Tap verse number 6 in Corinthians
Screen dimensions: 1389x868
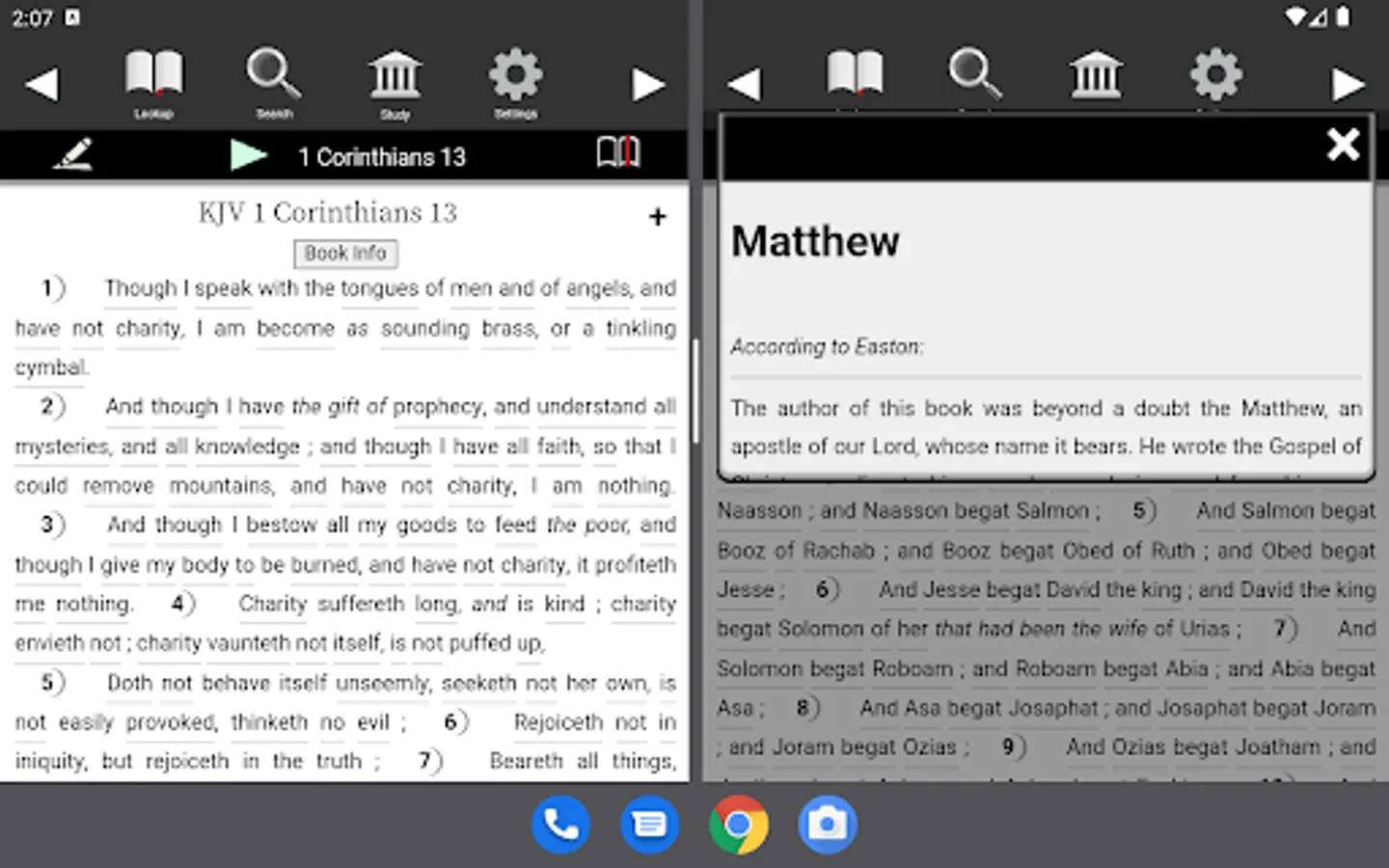(456, 722)
